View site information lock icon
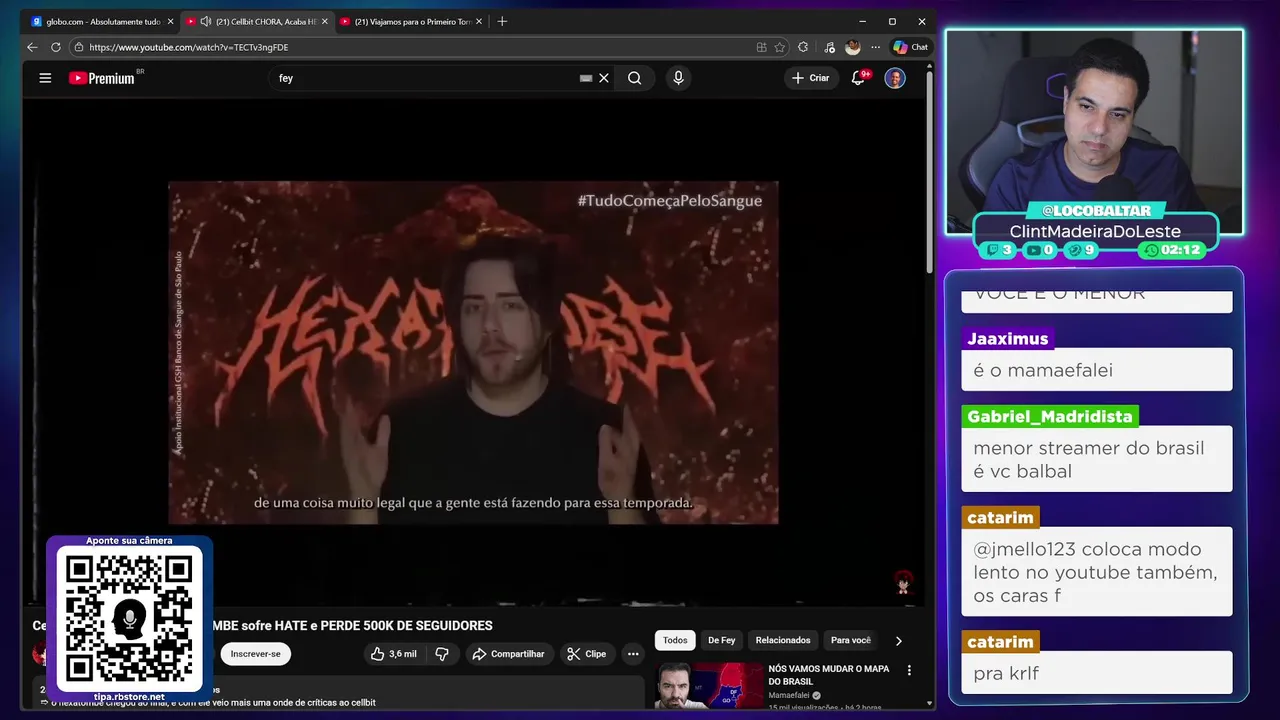1280x720 pixels. [78, 47]
